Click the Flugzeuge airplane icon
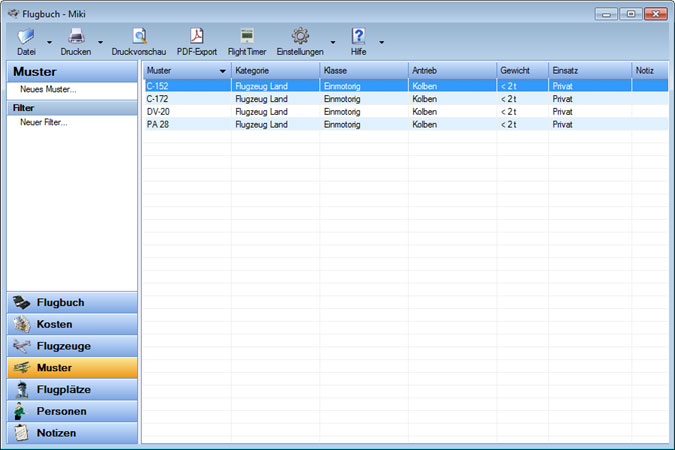 pos(22,346)
